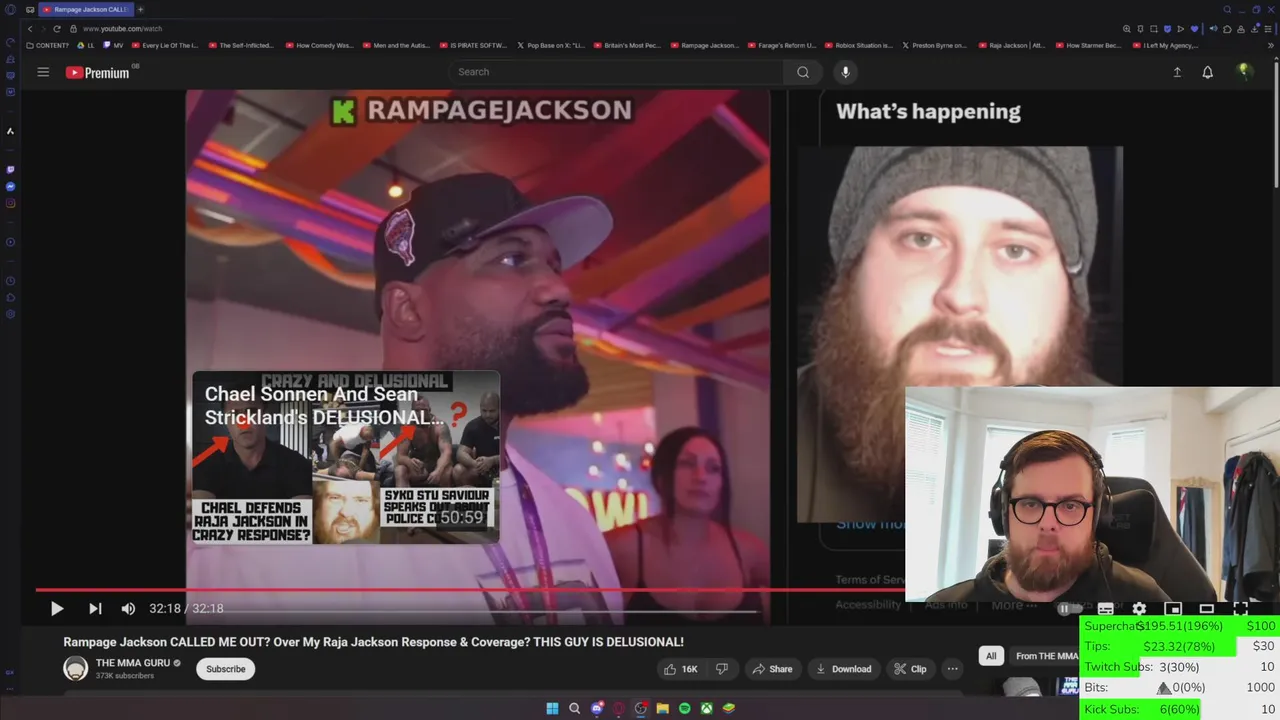The height and width of the screenshot is (720, 1280).
Task: Click the Clip scissors button
Action: point(910,669)
